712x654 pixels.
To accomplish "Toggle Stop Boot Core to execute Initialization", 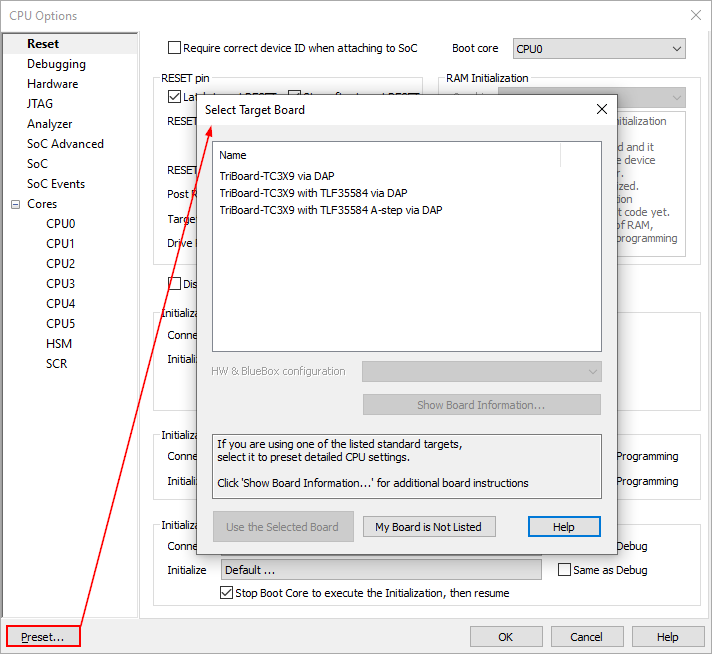I will click(226, 593).
